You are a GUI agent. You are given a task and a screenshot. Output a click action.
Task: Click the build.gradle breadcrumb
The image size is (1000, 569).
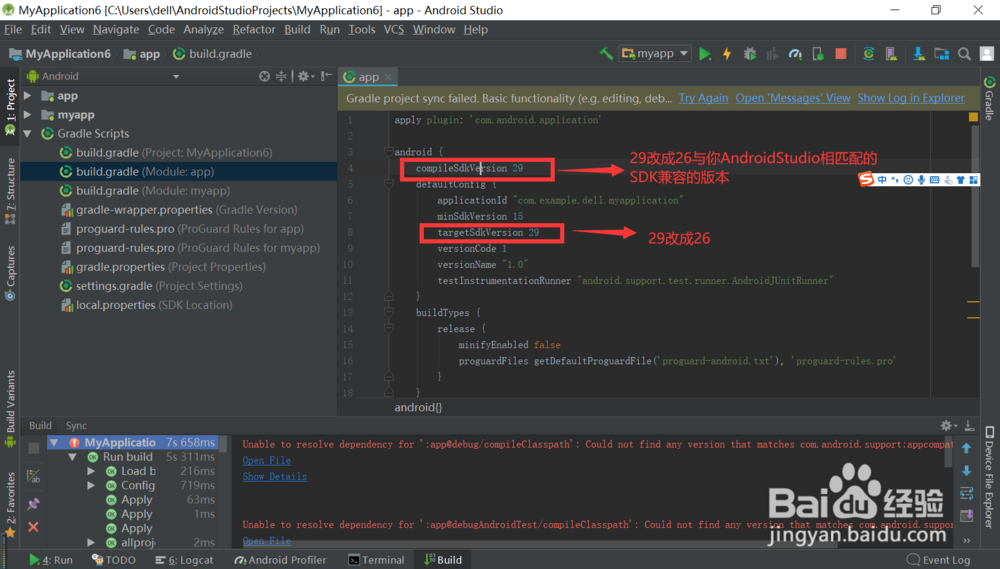(x=212, y=54)
